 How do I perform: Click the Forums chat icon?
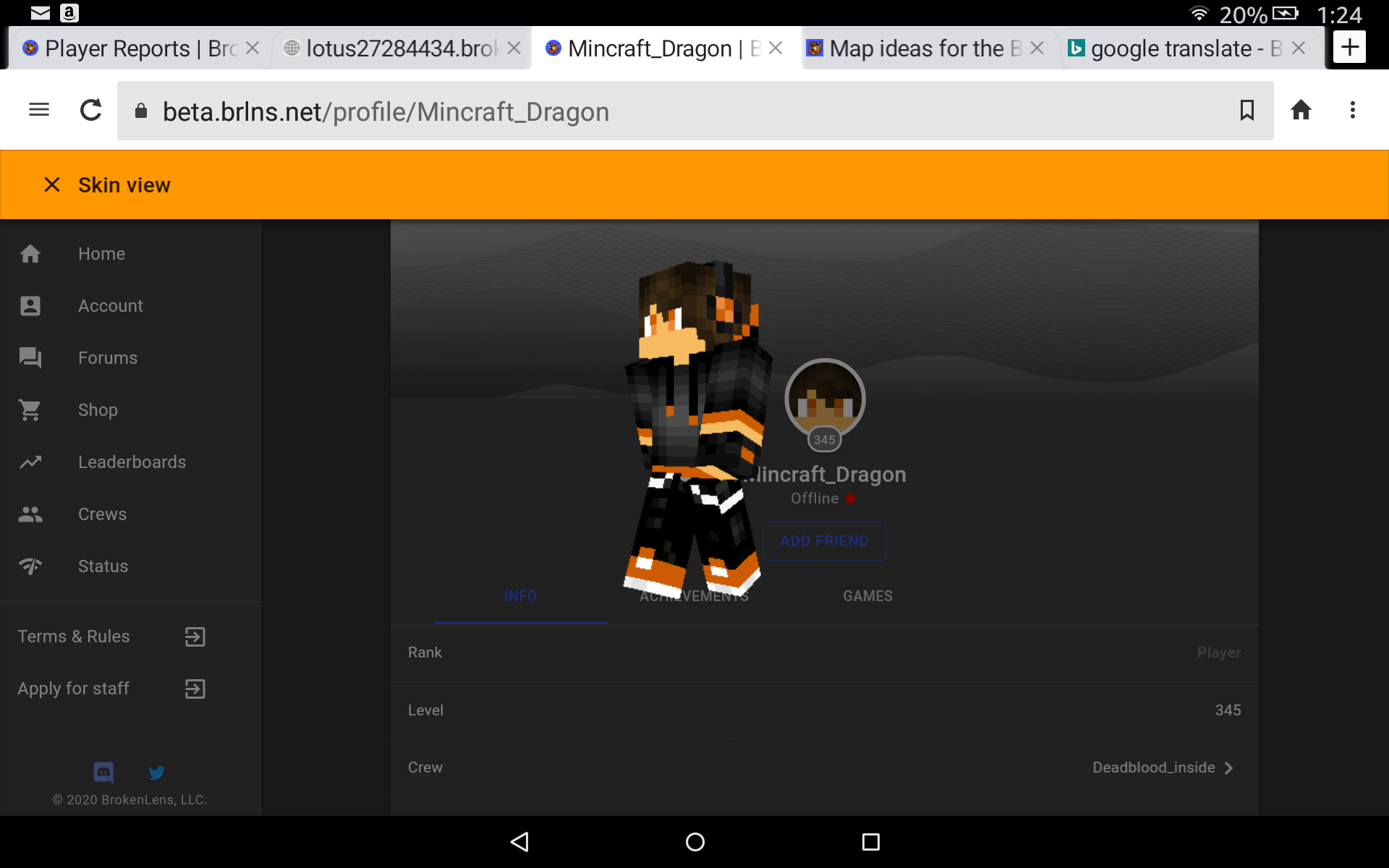click(x=30, y=358)
